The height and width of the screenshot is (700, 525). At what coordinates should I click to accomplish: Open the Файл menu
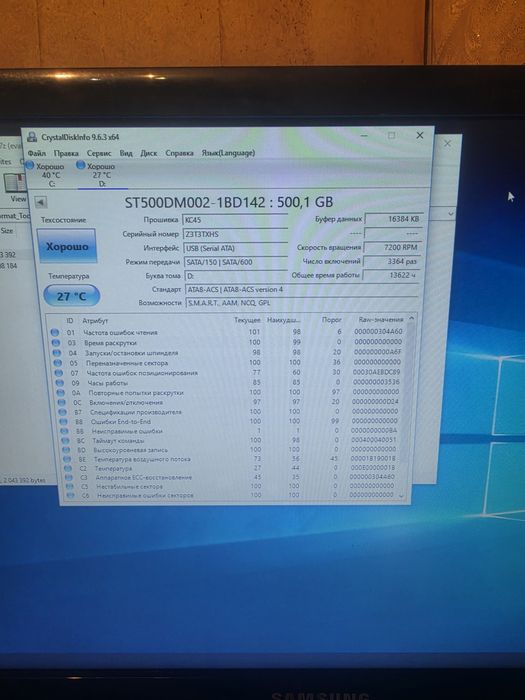click(x=37, y=153)
